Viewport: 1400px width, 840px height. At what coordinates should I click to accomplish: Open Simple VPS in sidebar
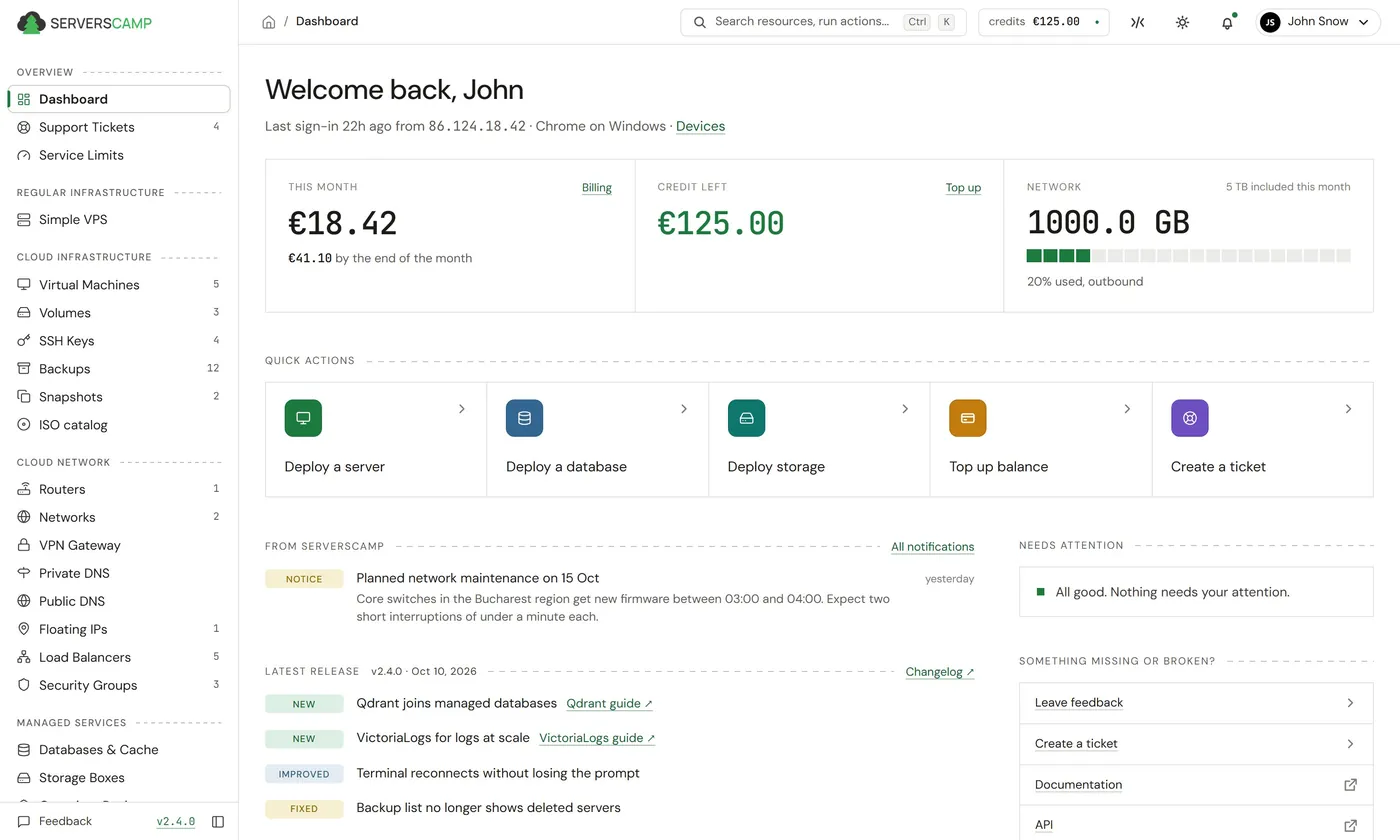(119, 220)
